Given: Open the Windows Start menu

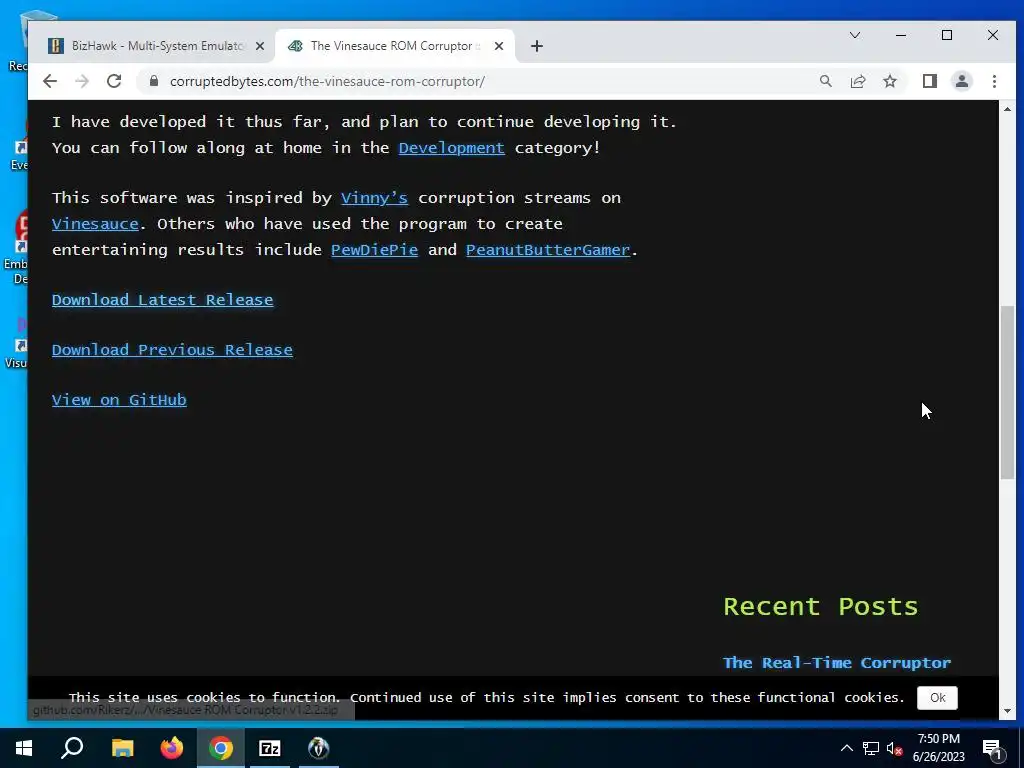Looking at the screenshot, I should coord(24,748).
